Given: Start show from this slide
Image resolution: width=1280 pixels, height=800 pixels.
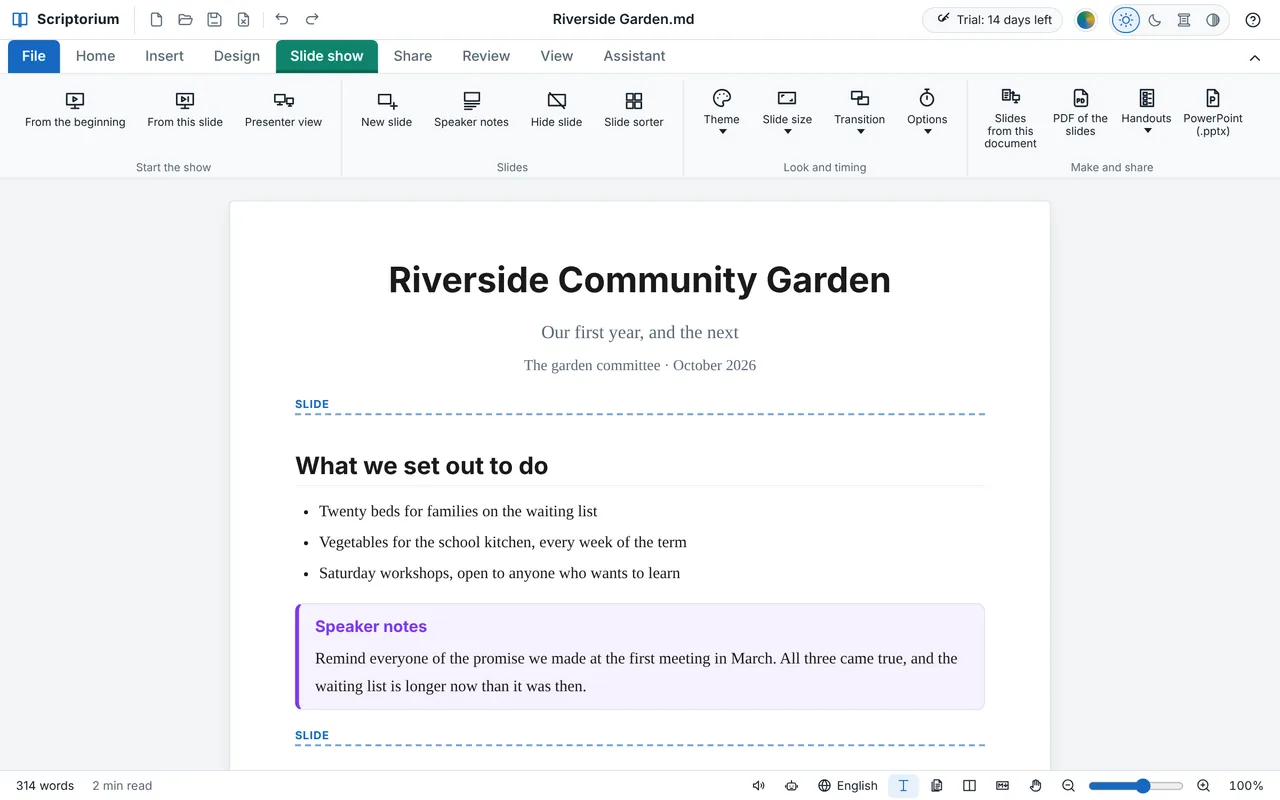Looking at the screenshot, I should tap(185, 110).
